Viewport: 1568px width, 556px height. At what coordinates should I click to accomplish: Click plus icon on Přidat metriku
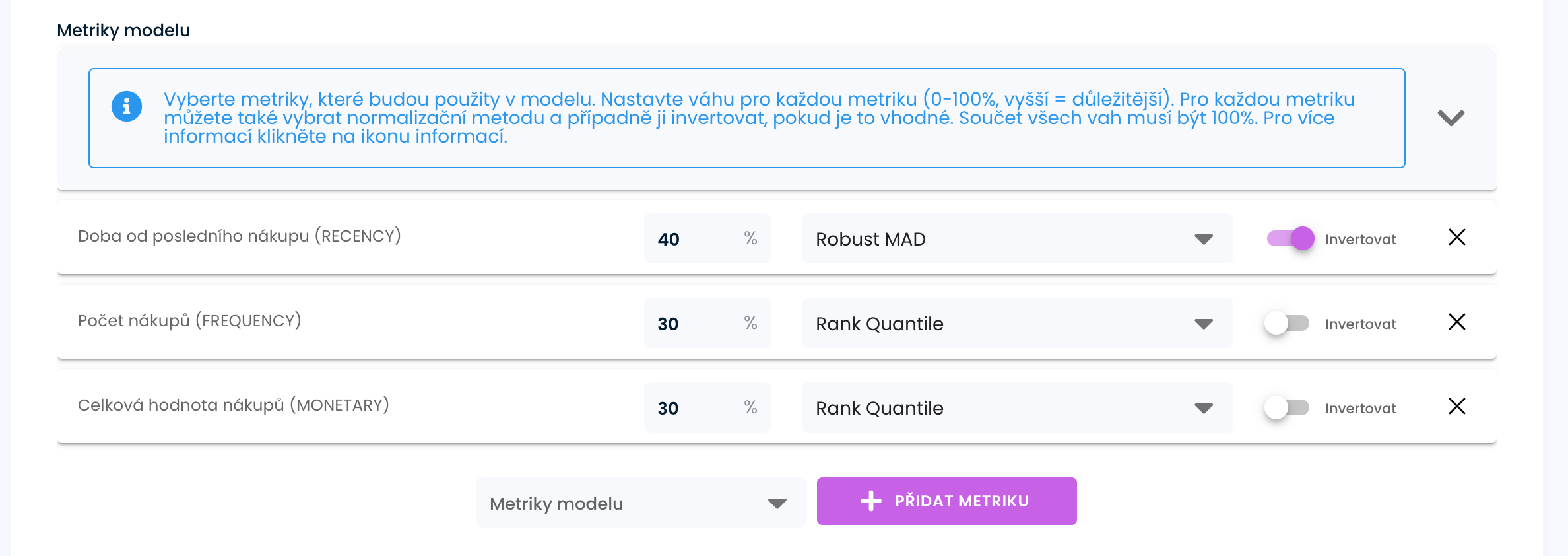pyautogui.click(x=870, y=501)
